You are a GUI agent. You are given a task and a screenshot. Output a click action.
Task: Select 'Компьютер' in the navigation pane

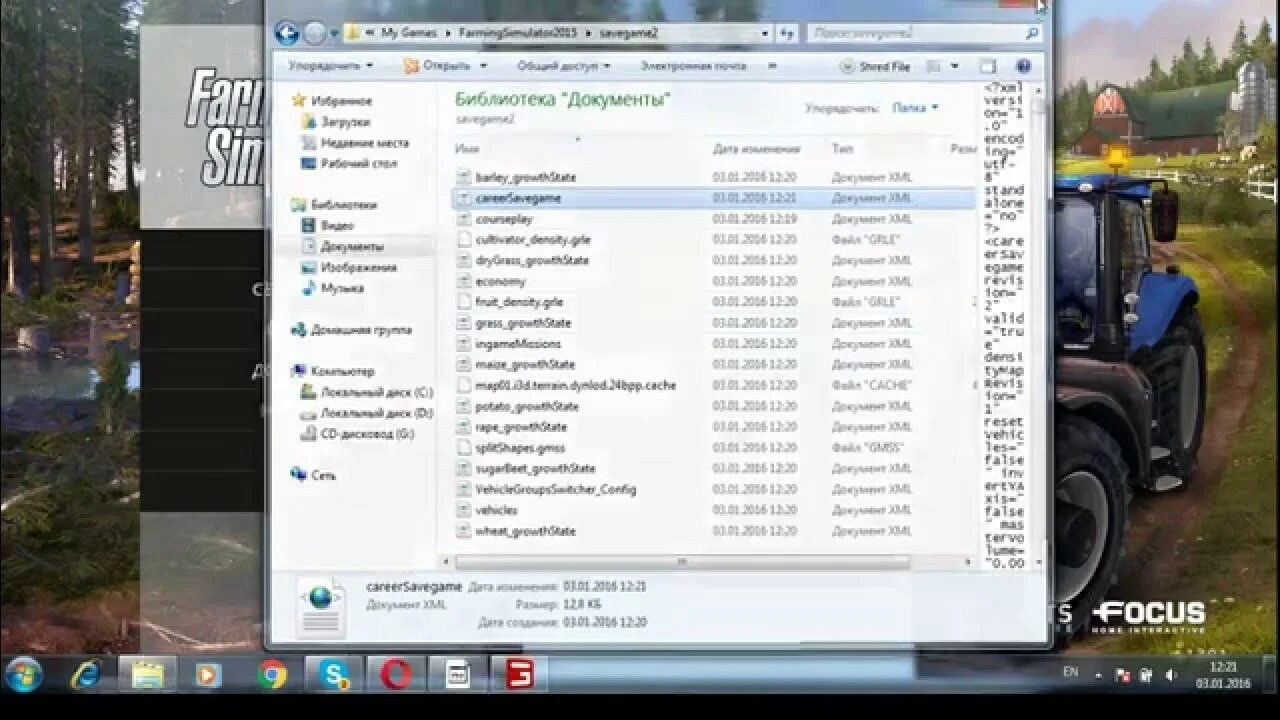(334, 371)
